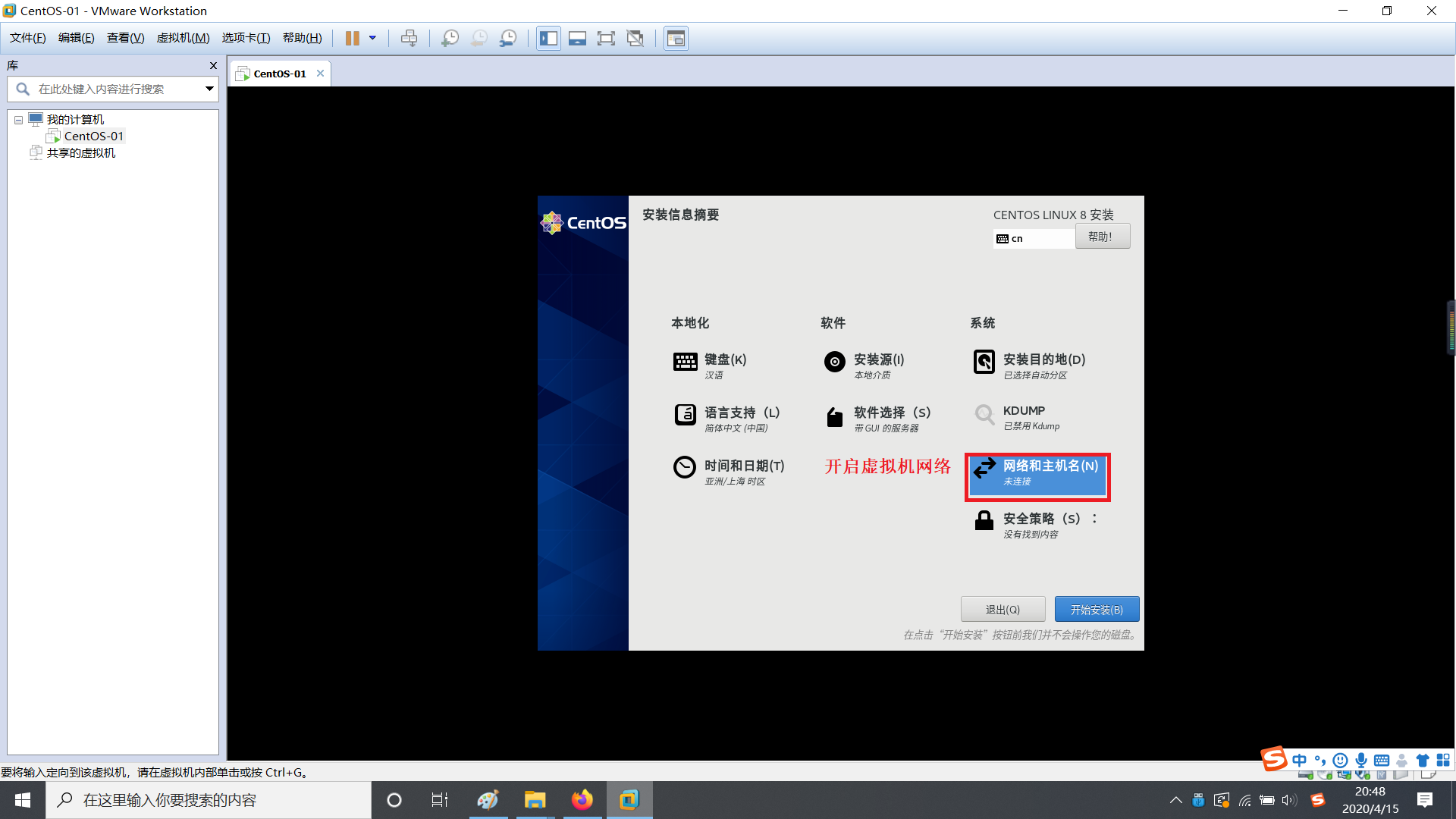Open the Sogou skin shirt icon

click(1423, 760)
